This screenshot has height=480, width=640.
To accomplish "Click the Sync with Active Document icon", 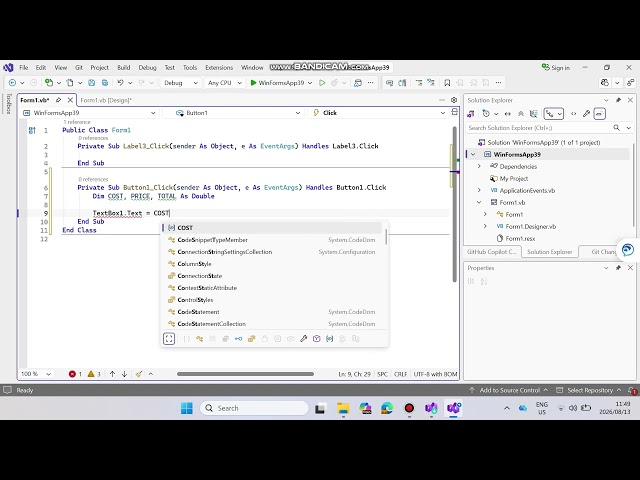I will tap(508, 114).
